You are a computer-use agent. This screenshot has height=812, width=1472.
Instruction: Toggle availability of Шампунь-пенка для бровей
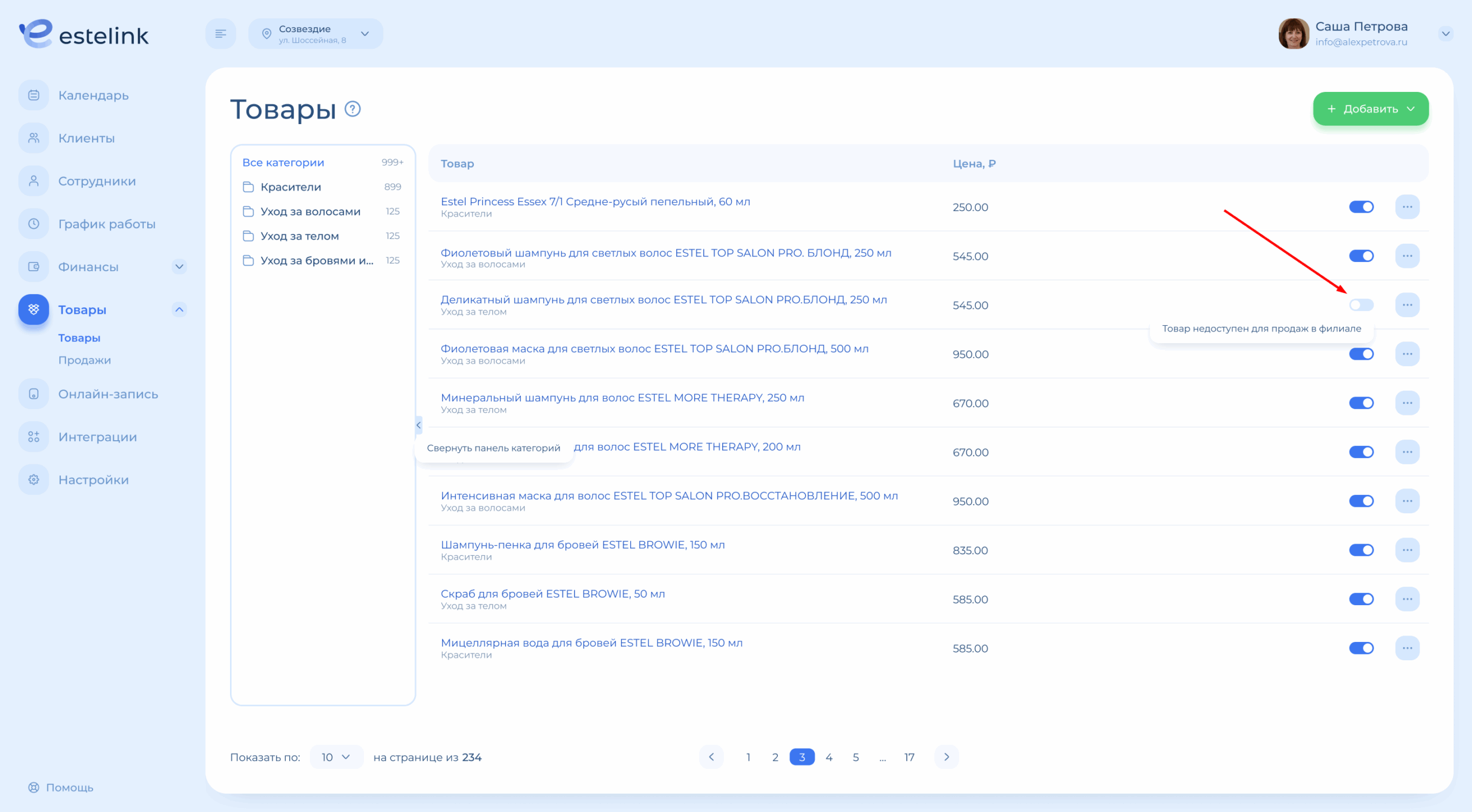point(1362,550)
